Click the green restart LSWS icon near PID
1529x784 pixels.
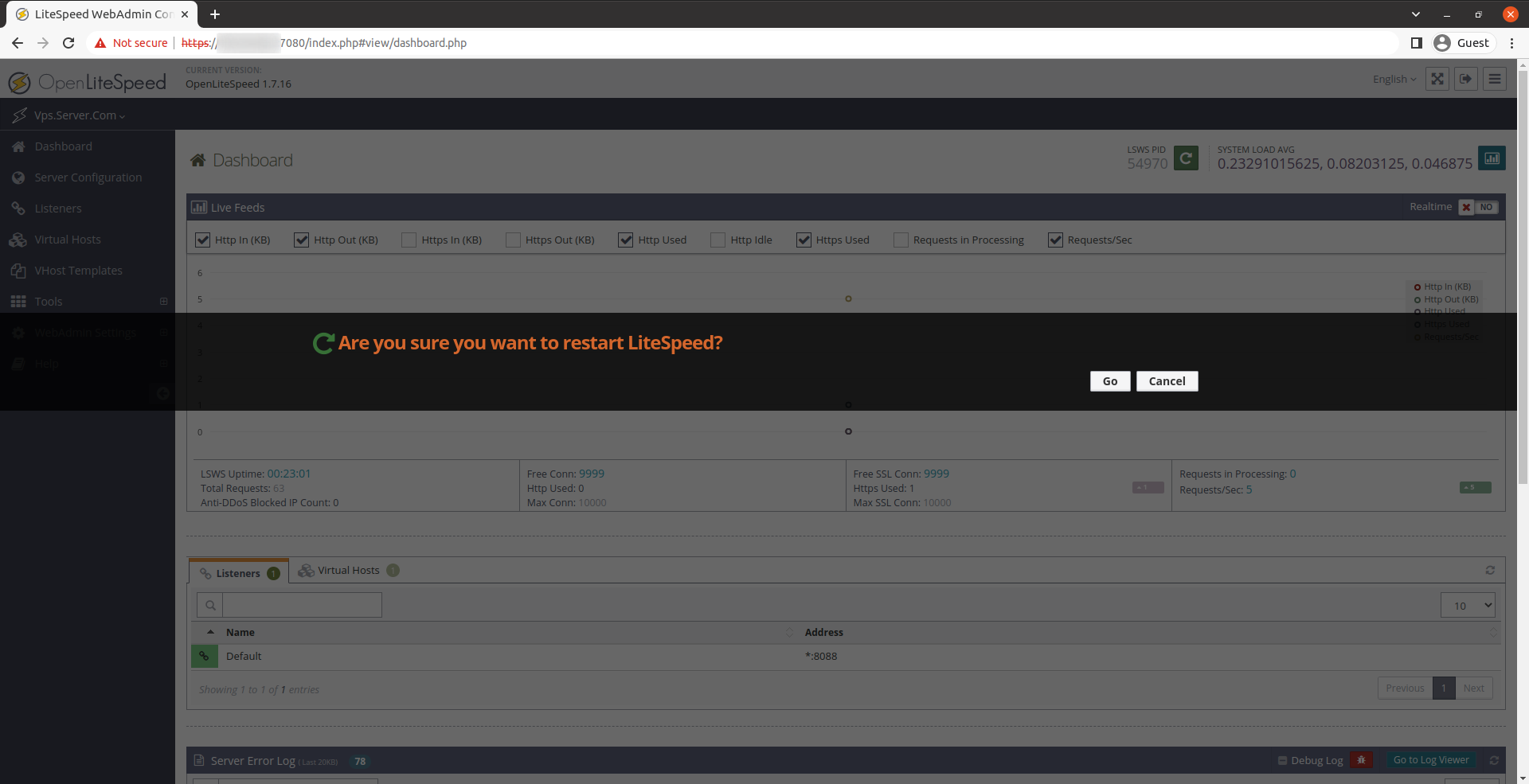point(1186,158)
